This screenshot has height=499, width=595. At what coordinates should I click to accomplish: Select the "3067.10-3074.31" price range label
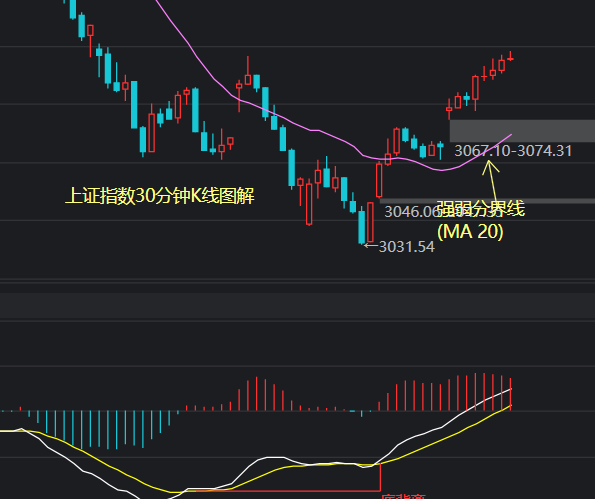[513, 151]
